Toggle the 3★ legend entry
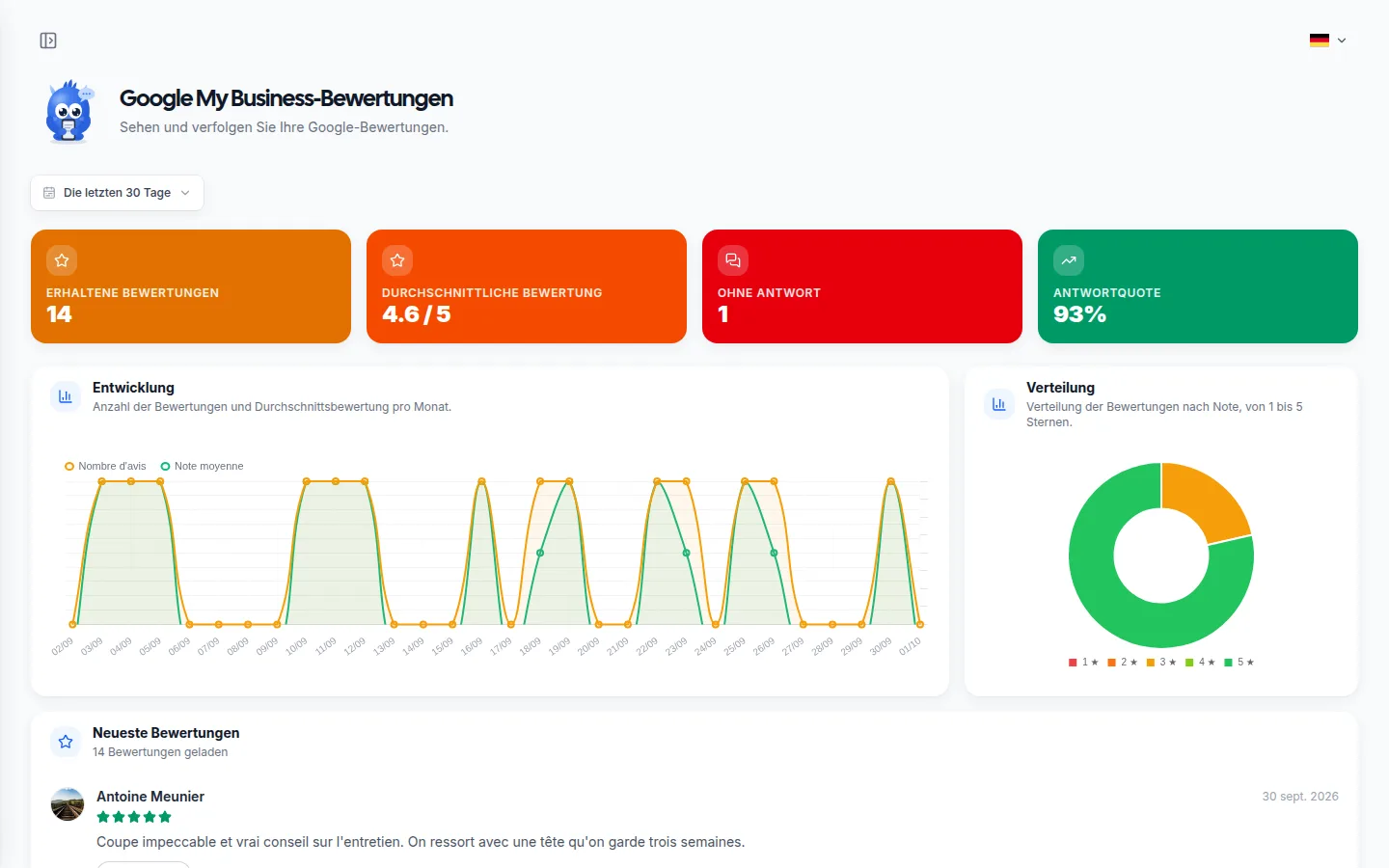This screenshot has width=1389, height=868. click(x=1161, y=663)
